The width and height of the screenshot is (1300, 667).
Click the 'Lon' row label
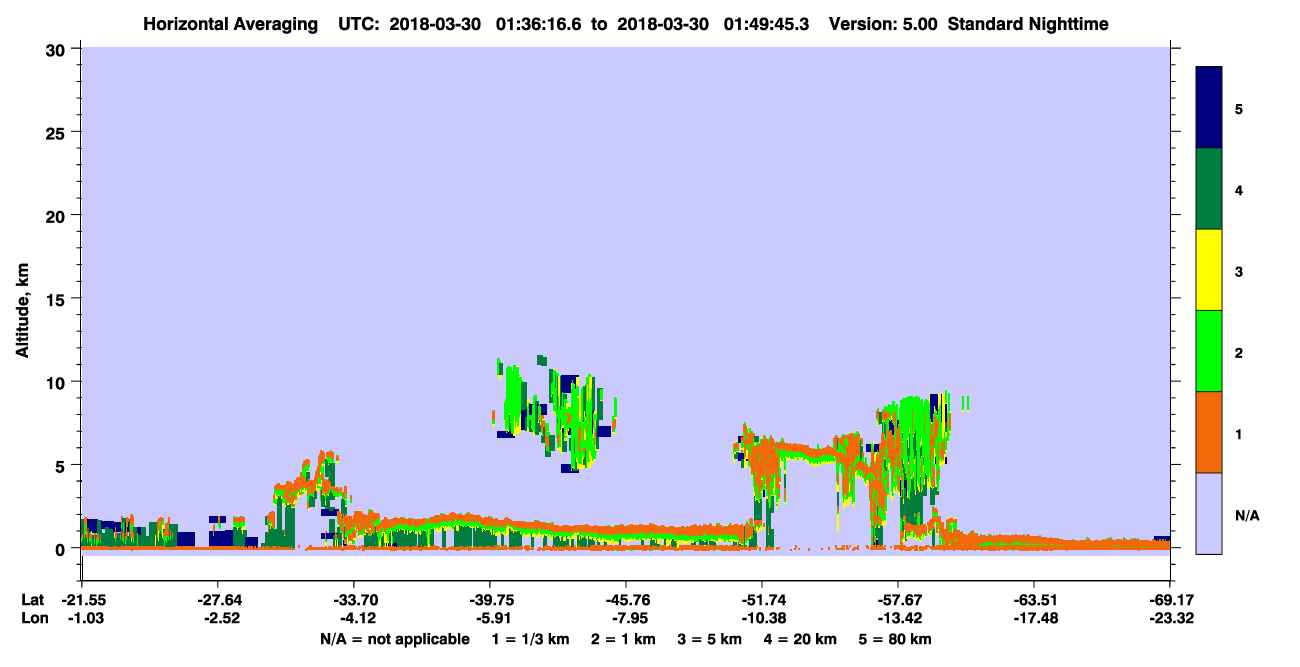[x=33, y=618]
